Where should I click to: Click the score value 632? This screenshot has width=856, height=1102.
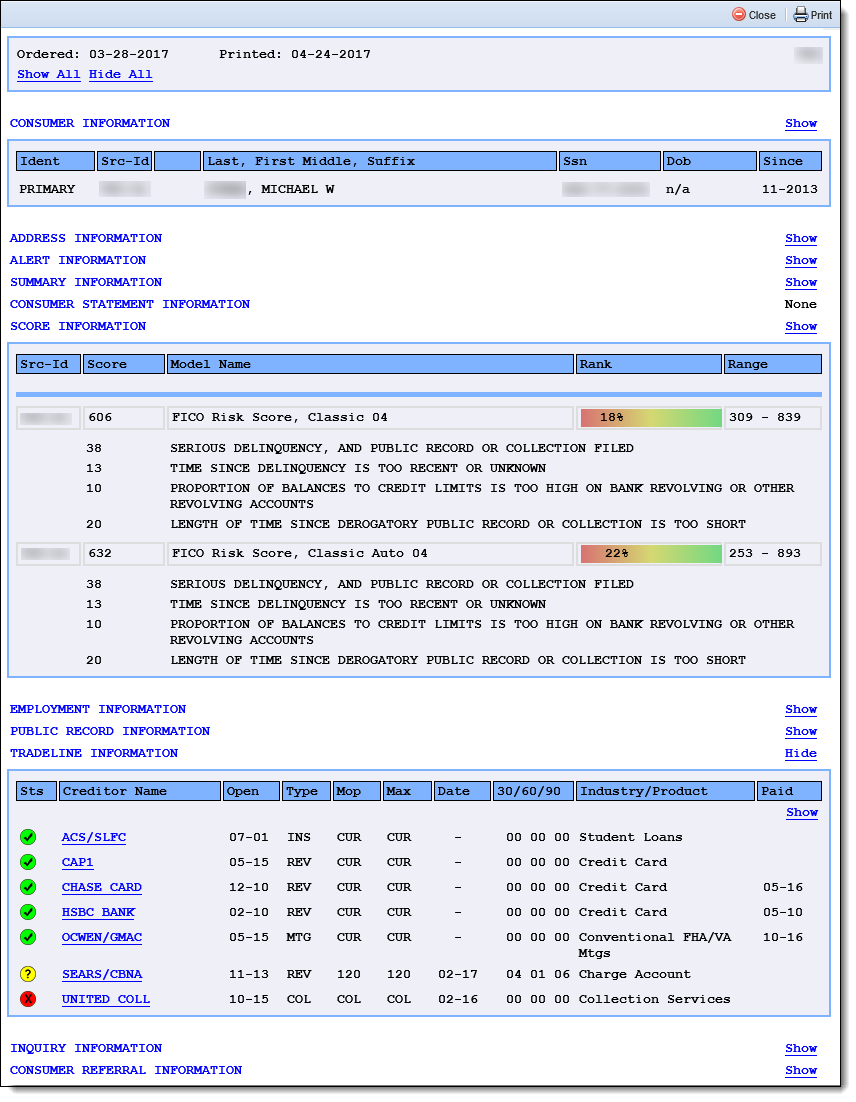[x=100, y=554]
